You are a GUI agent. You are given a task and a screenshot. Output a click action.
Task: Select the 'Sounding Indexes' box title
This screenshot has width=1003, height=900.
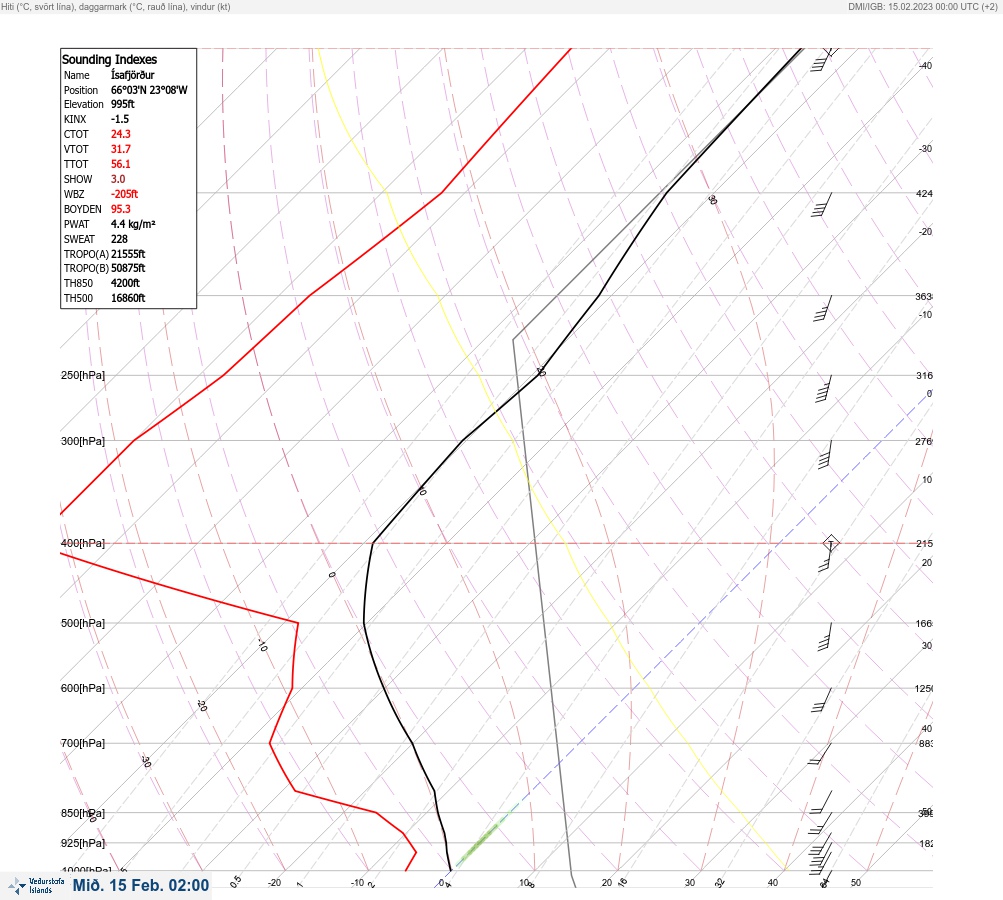tap(109, 59)
